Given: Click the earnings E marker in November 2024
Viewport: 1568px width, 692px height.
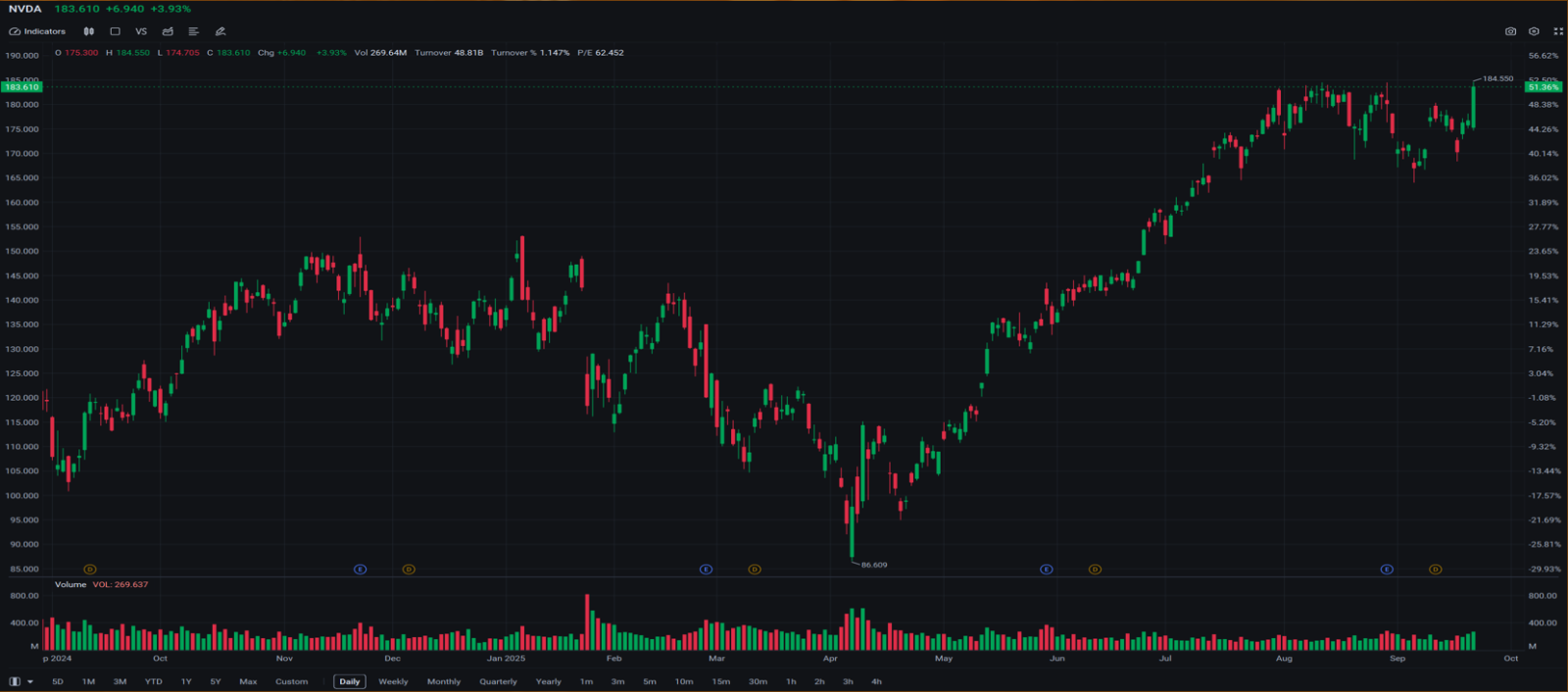Looking at the screenshot, I should tap(360, 569).
